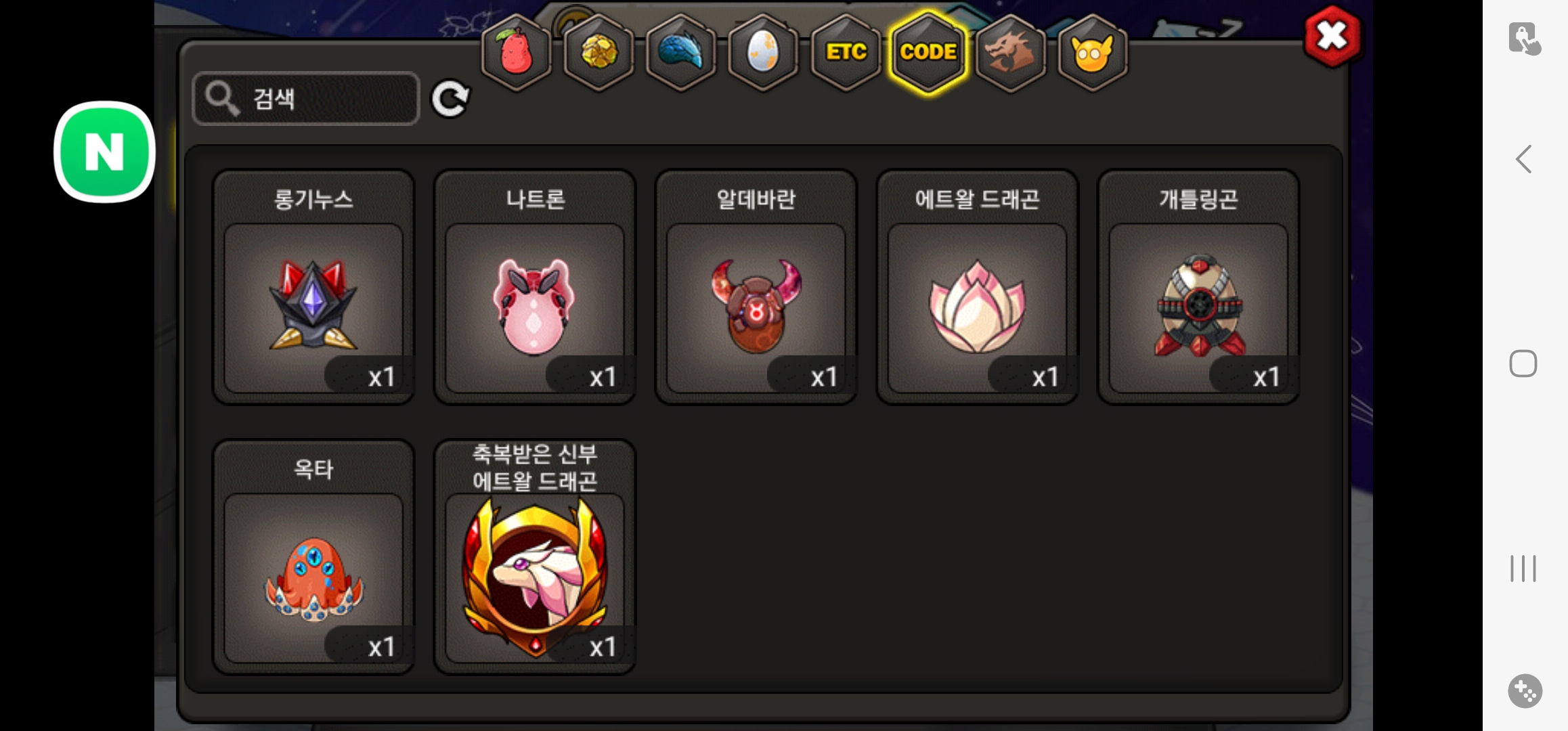This screenshot has width=1568, height=731.
Task: Select the gold nugget category tab
Action: 599,52
